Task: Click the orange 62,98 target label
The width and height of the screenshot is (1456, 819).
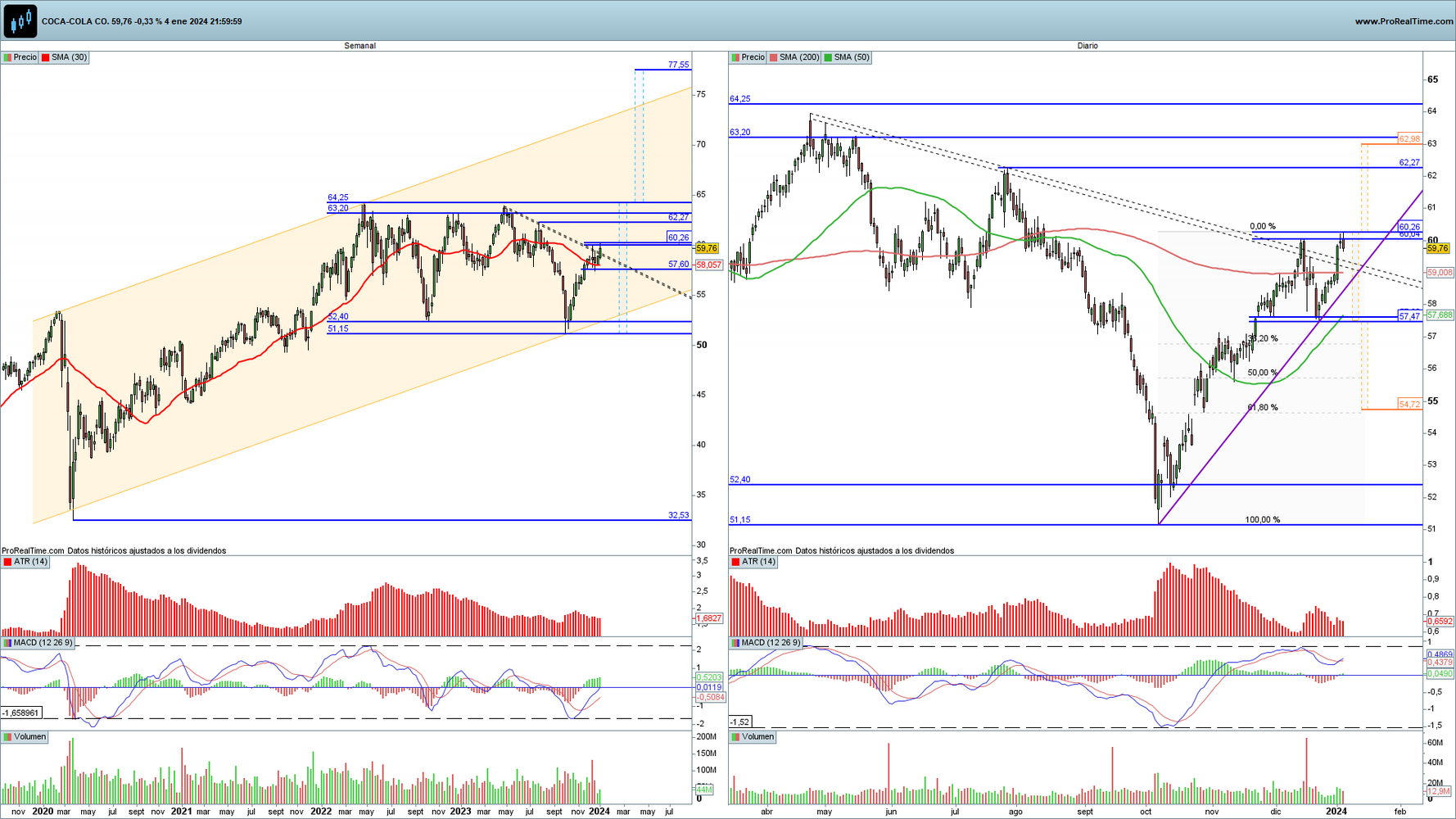Action: (1409, 139)
